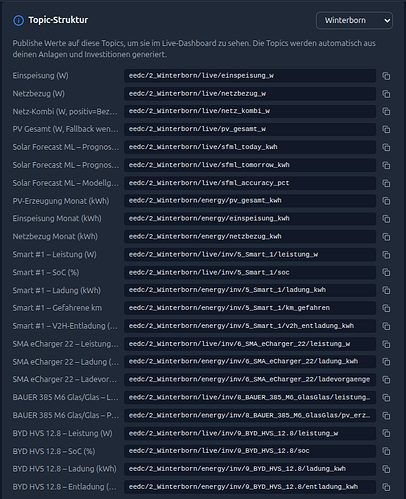Copy the live netzbezug_w topic
The width and height of the screenshot is (406, 499).
pos(386,94)
